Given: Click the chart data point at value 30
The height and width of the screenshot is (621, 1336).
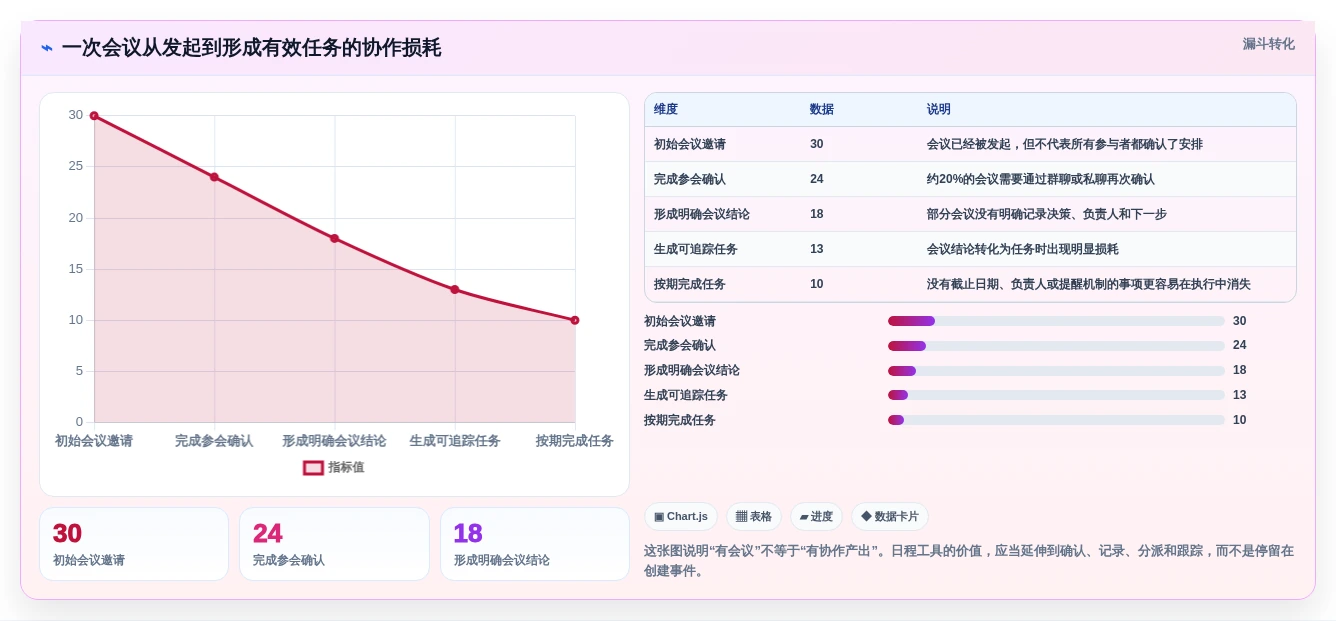Looking at the screenshot, I should coord(94,116).
